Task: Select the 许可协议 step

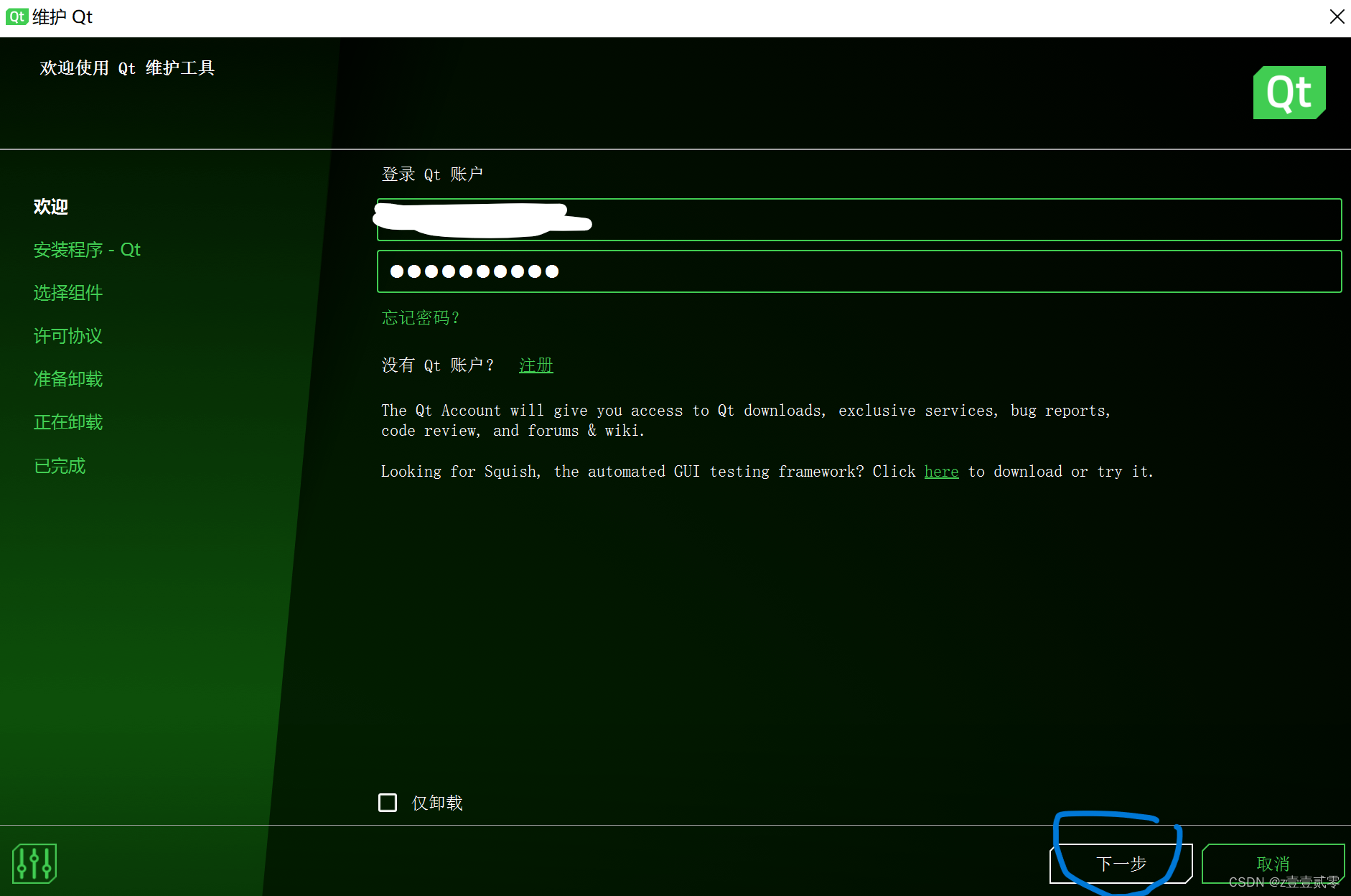Action: 68,336
